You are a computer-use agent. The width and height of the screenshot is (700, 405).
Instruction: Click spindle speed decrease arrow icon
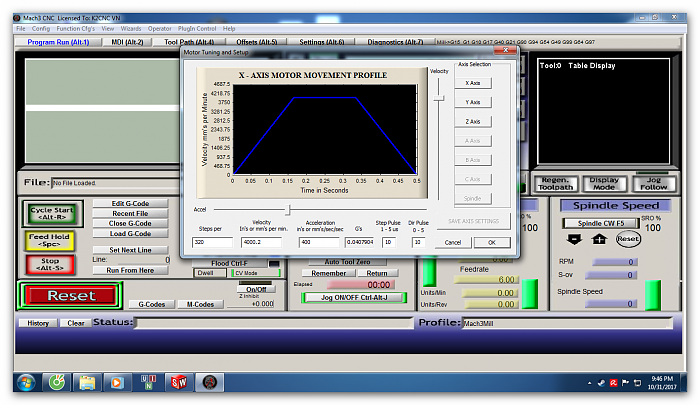coord(574,239)
